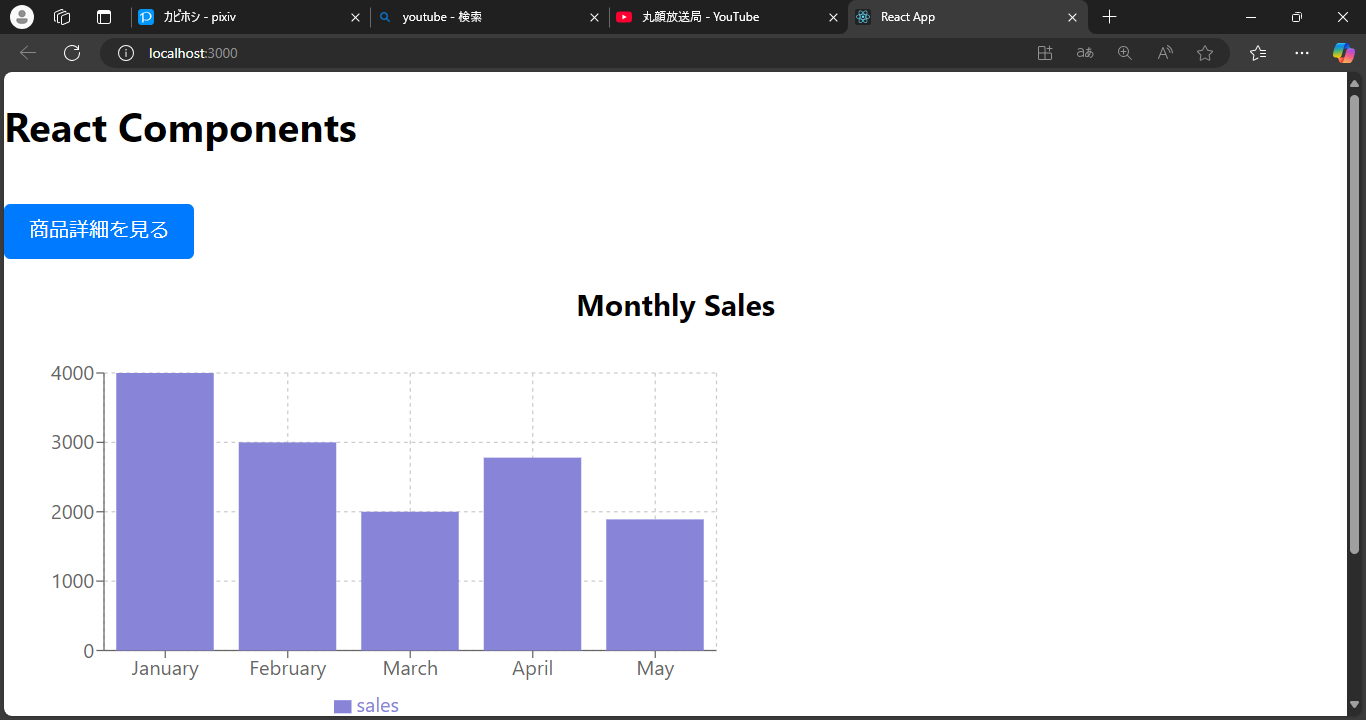The image size is (1366, 720).
Task: Open the Workspaces icon
Action: [62, 17]
